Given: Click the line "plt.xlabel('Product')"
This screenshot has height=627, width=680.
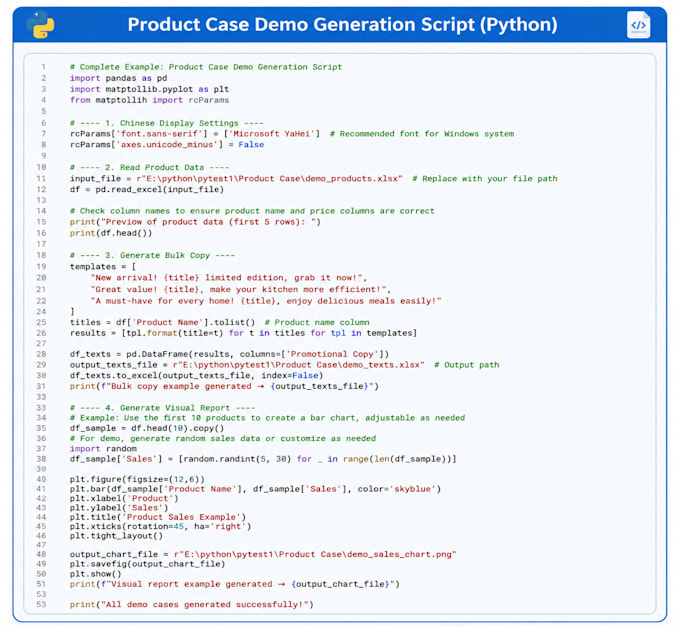Looking at the screenshot, I should [124, 499].
